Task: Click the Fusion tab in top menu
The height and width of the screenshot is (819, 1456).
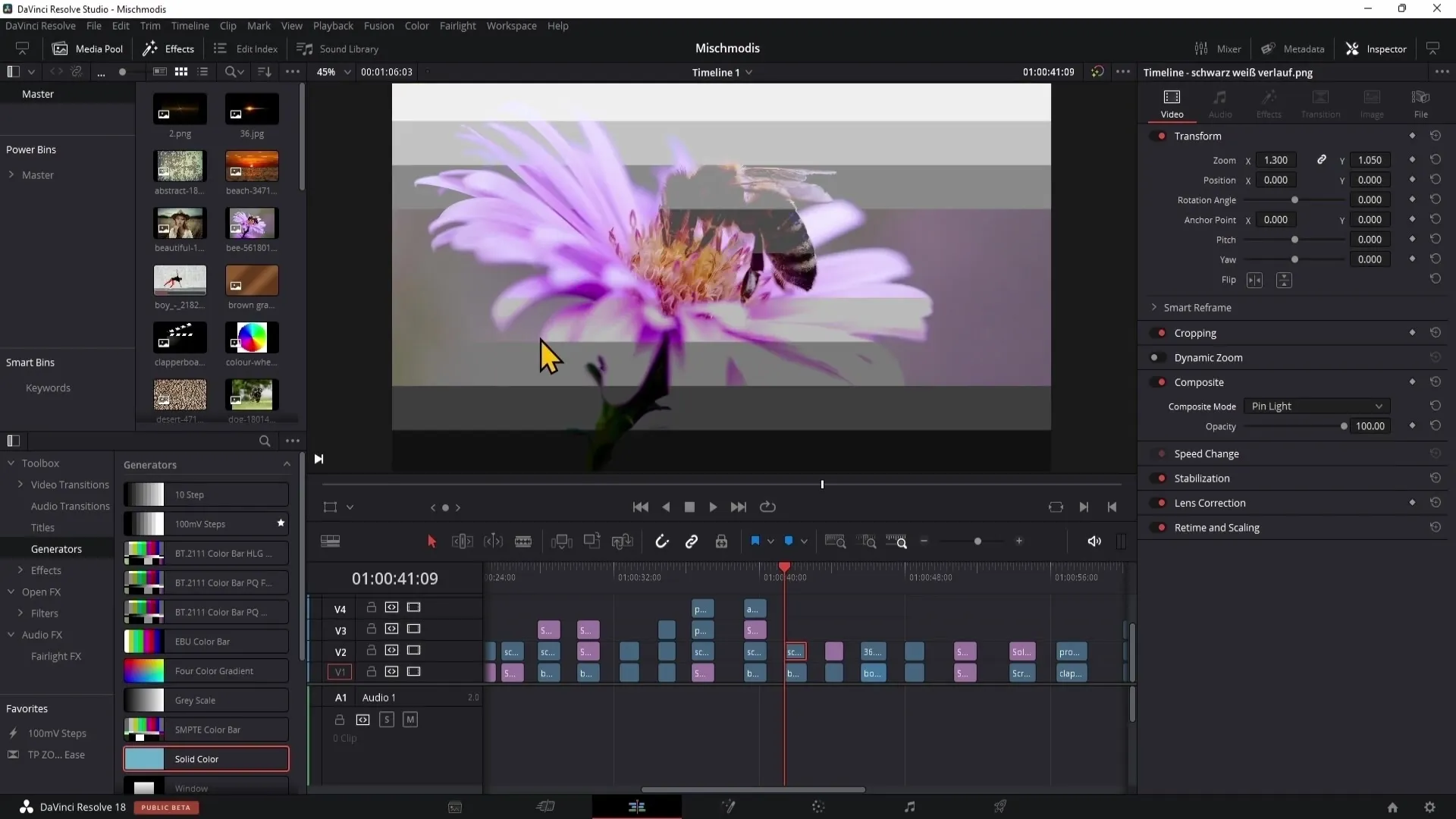Action: (x=378, y=26)
